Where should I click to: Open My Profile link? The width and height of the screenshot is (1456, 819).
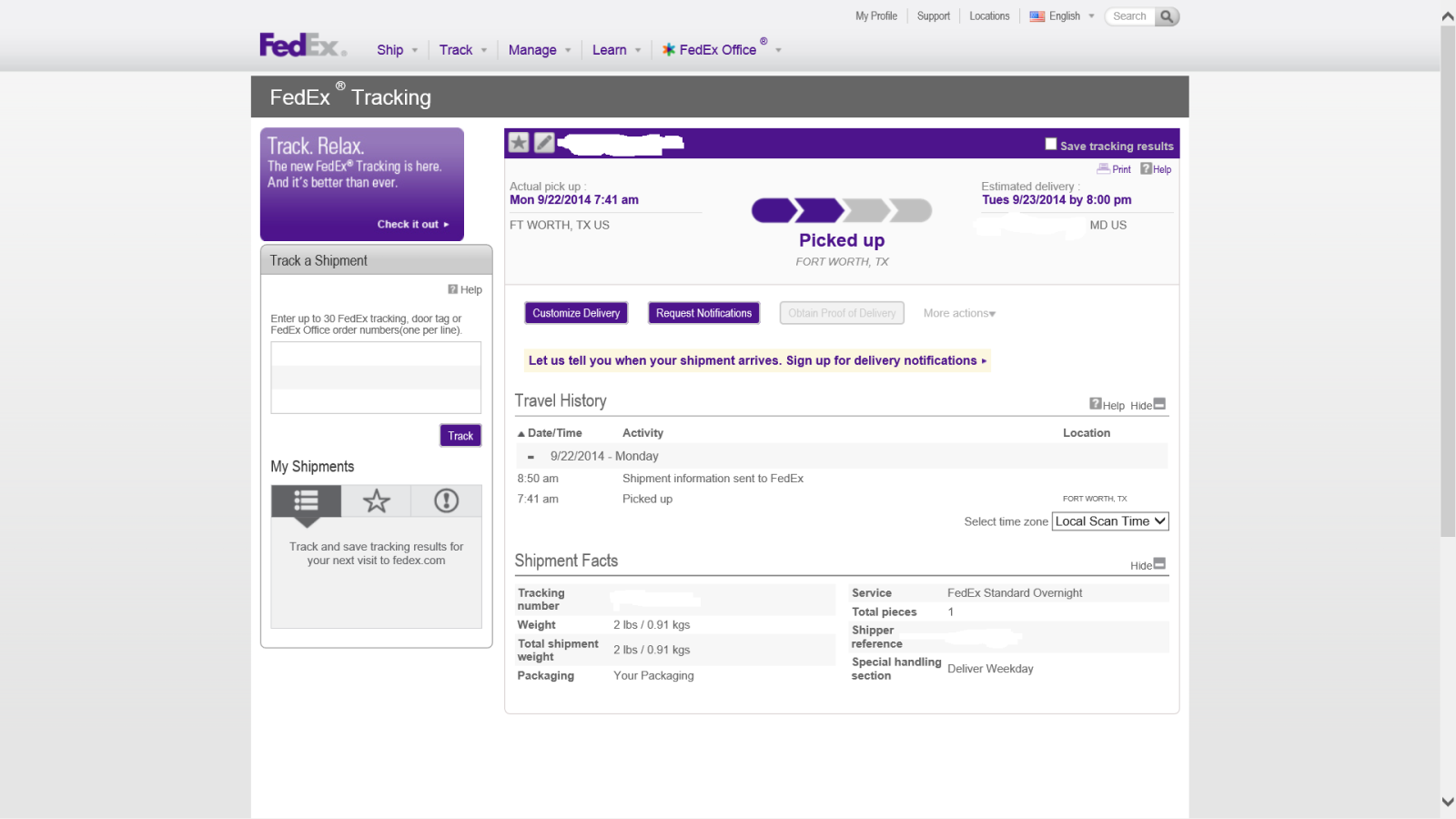point(876,16)
